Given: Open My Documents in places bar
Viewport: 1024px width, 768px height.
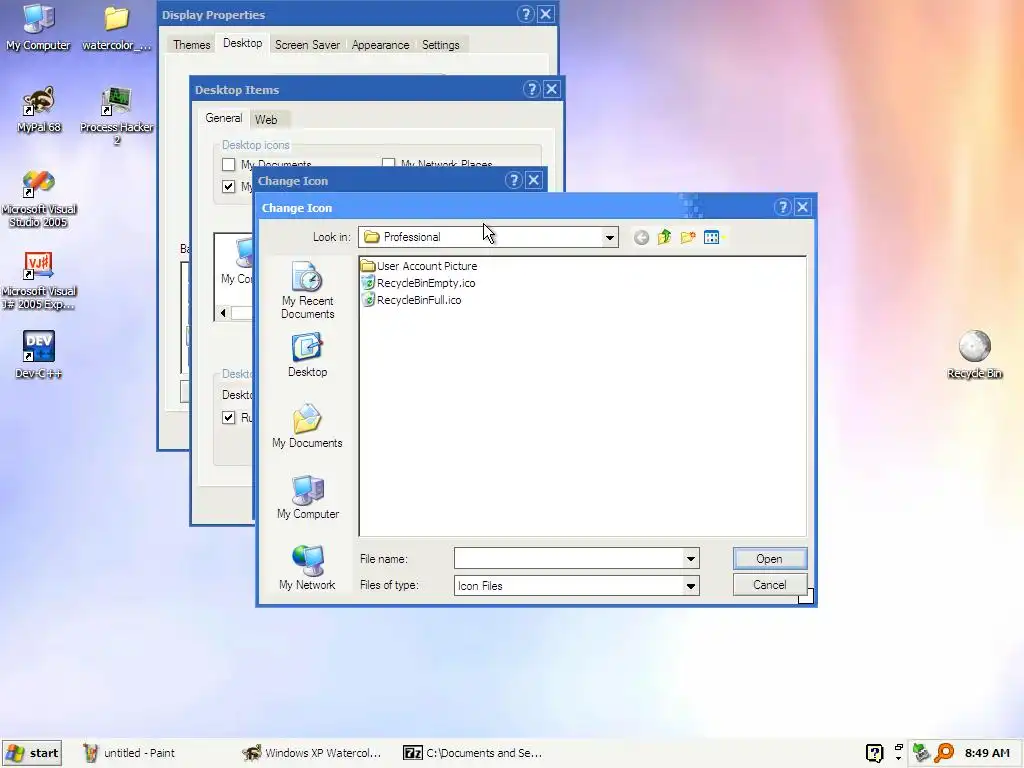Looking at the screenshot, I should click(307, 426).
